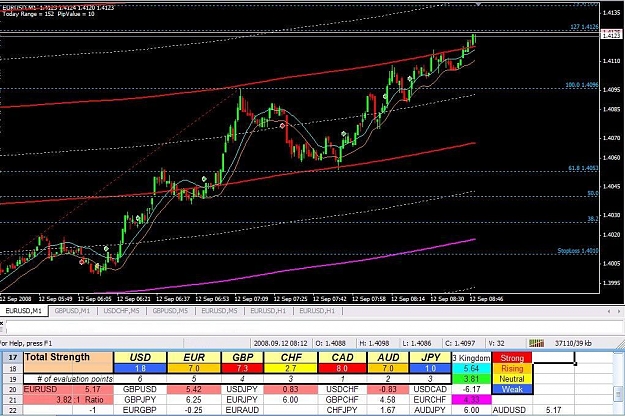
Task: Click the orange Rising legend cell
Action: point(512,369)
